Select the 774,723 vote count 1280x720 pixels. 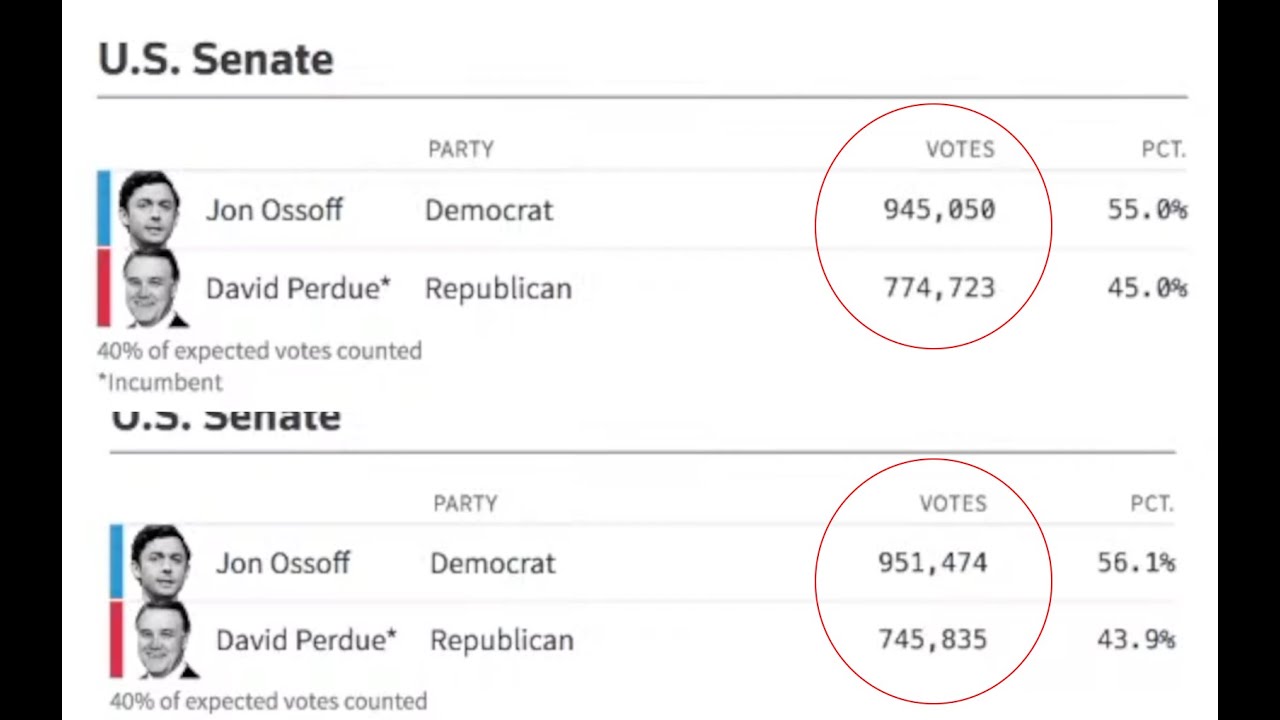(x=939, y=288)
